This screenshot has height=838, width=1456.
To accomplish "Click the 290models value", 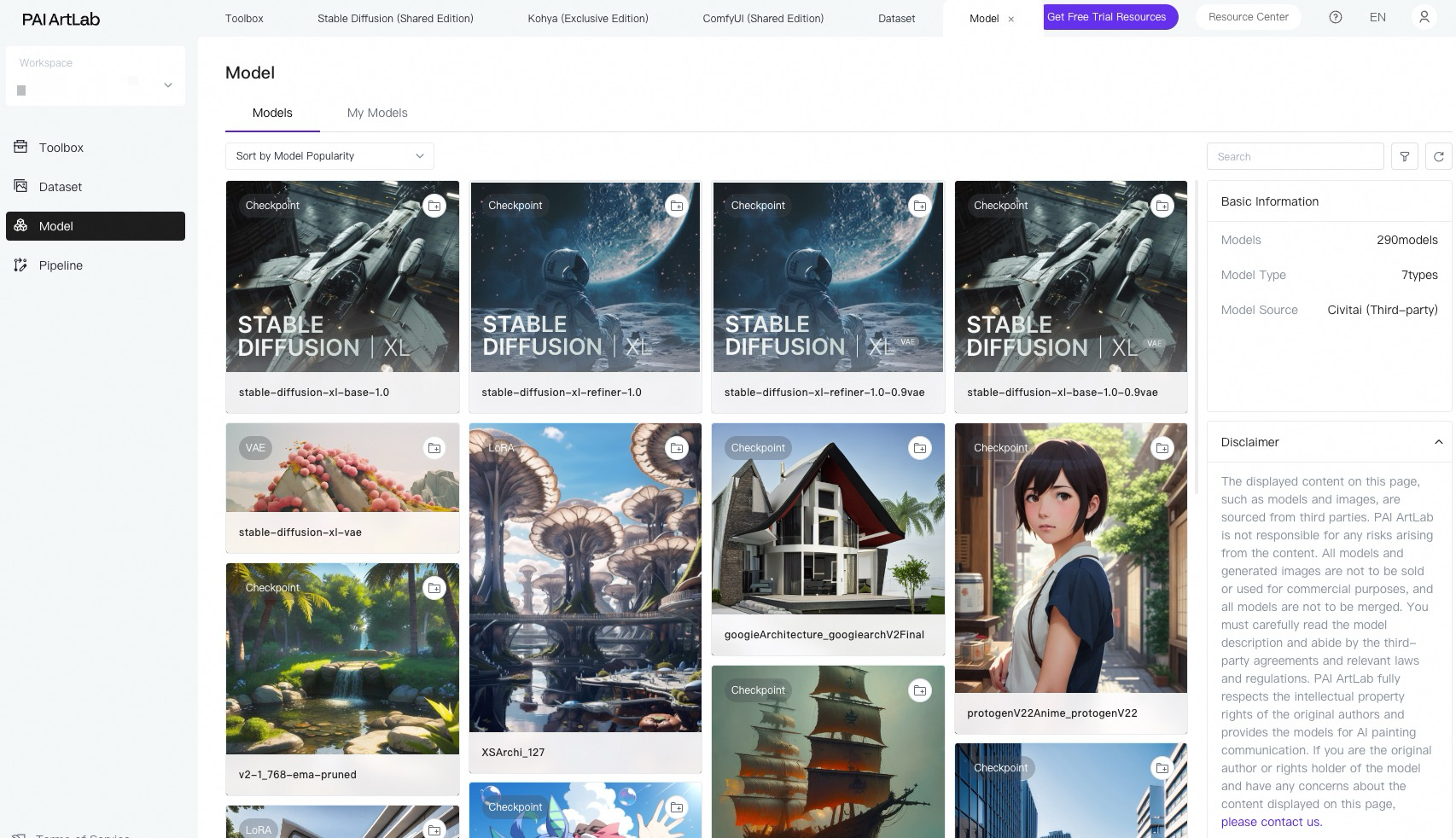I will point(1407,240).
